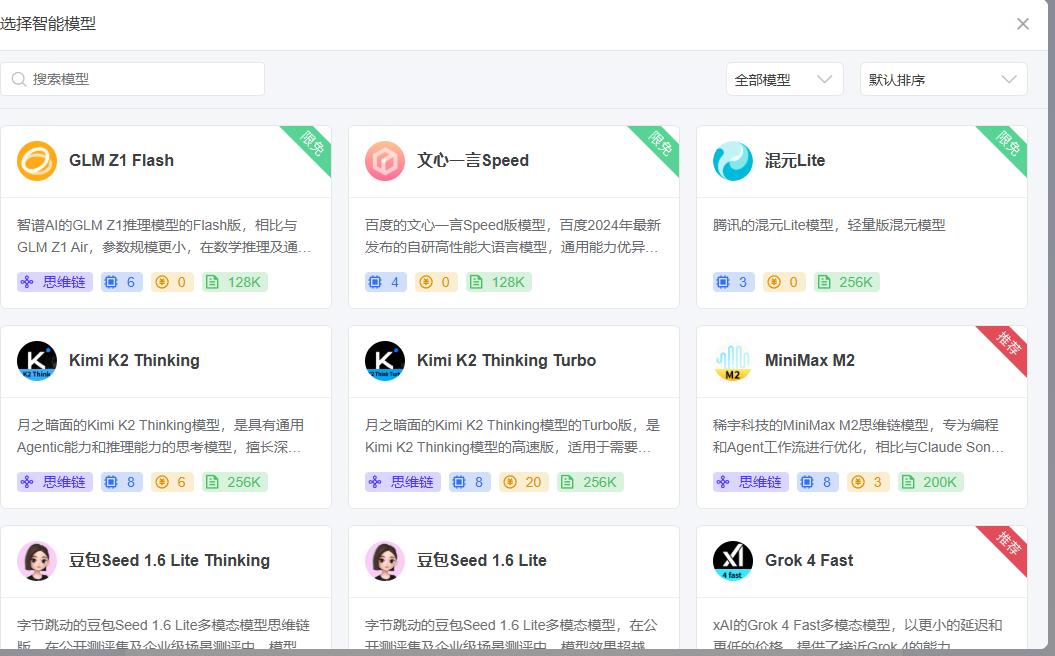Click the chip 8 tag on MiniMax M2
Viewport: 1055px width, 656px height.
[x=817, y=482]
